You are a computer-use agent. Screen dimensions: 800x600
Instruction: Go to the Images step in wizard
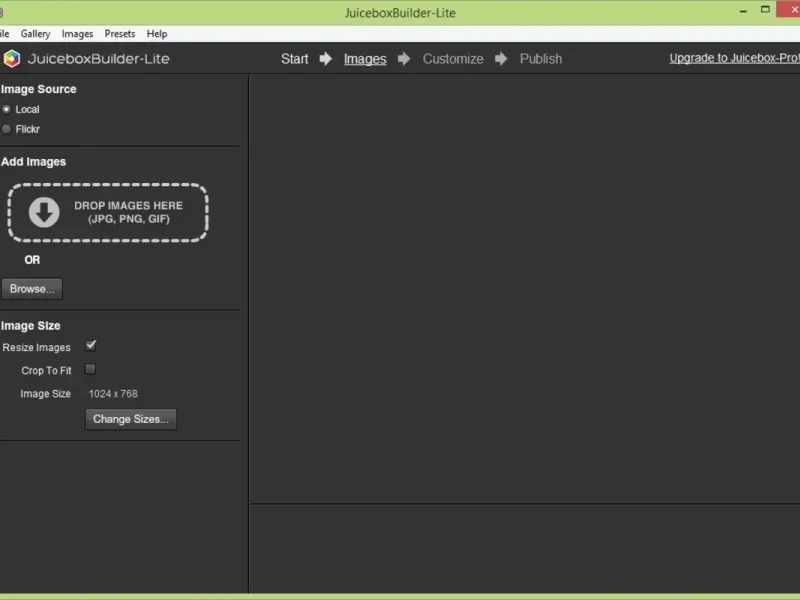[x=365, y=59]
